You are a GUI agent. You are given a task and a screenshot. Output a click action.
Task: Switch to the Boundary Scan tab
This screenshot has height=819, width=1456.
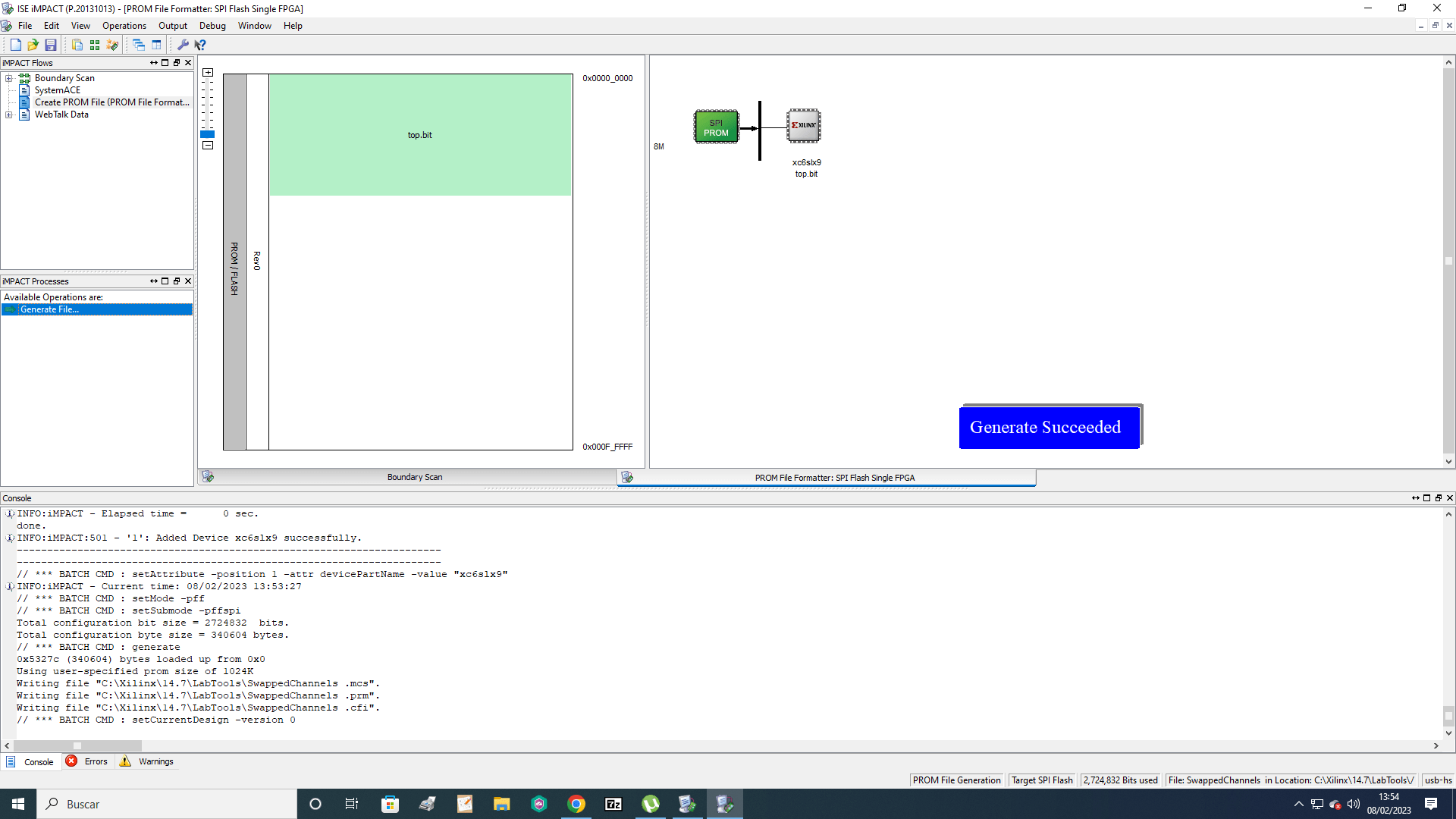(408, 477)
